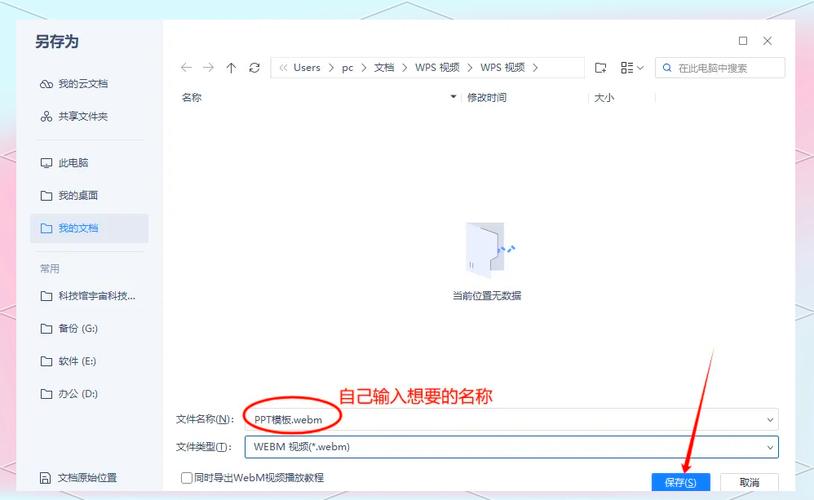Viewport: 814px width, 500px height.
Task: Click Users in the path breadcrumb
Action: [307, 67]
